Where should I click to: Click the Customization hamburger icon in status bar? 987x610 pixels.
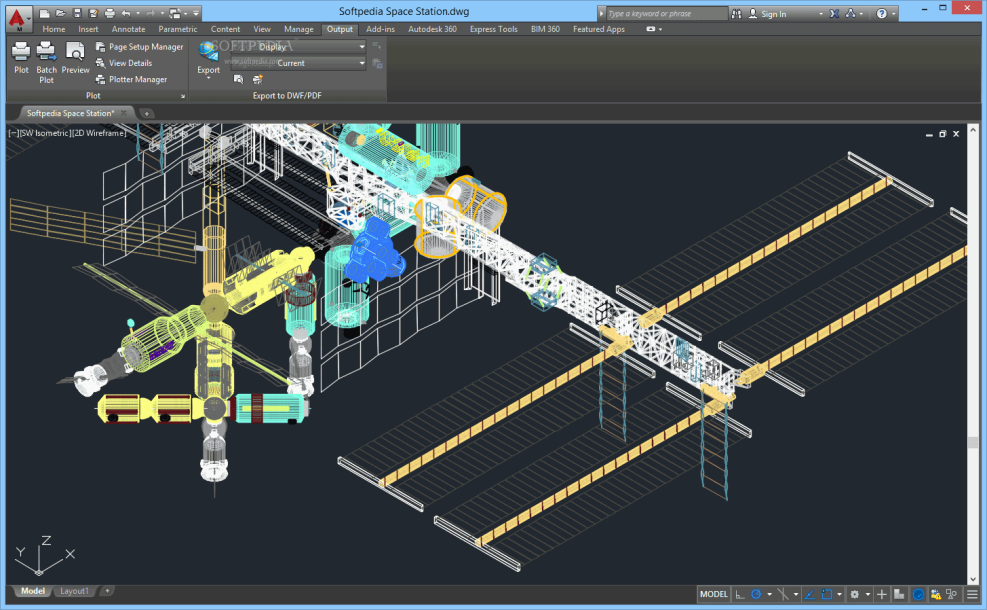click(x=972, y=594)
